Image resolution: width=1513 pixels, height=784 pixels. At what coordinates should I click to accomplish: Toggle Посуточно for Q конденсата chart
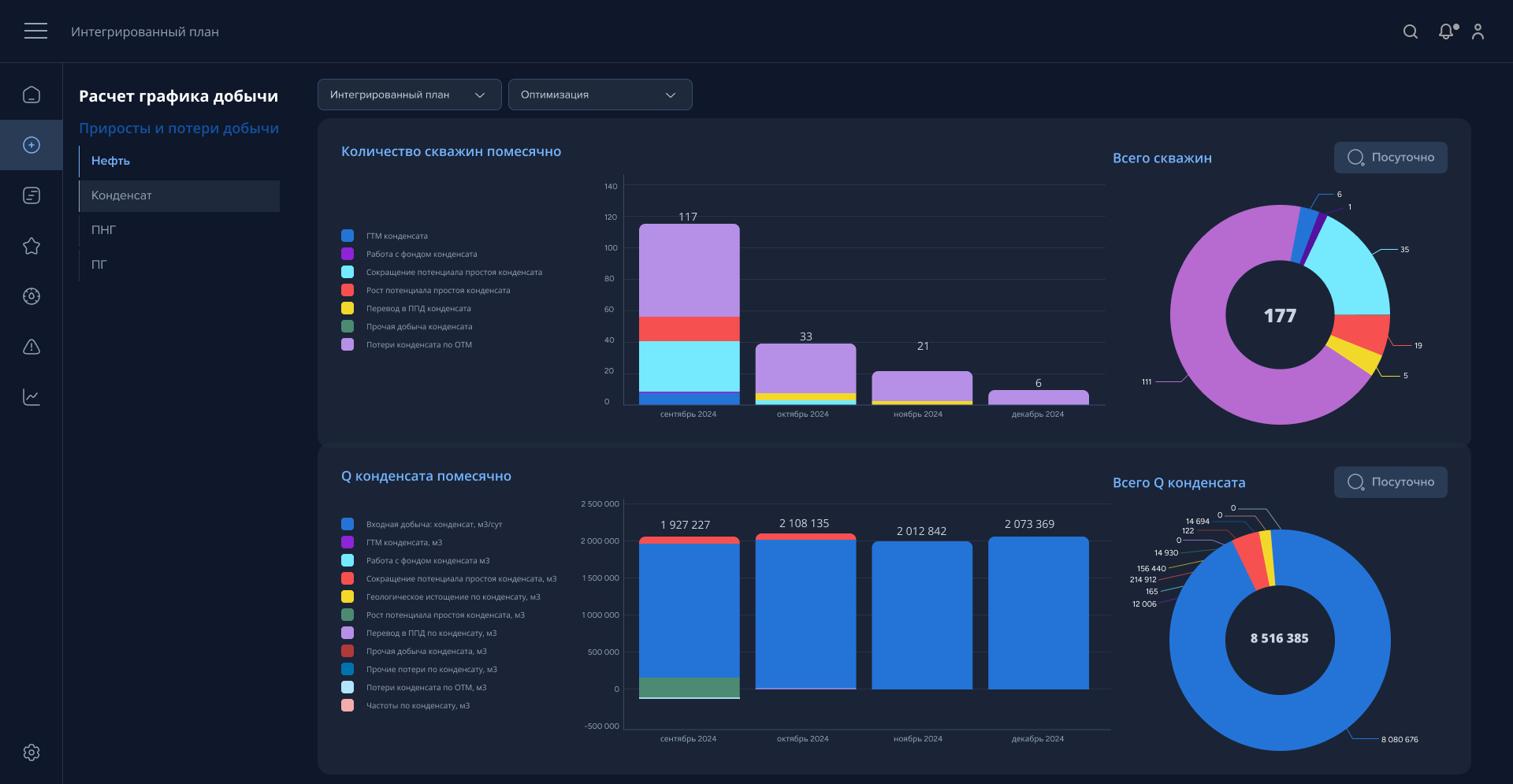coord(1390,482)
